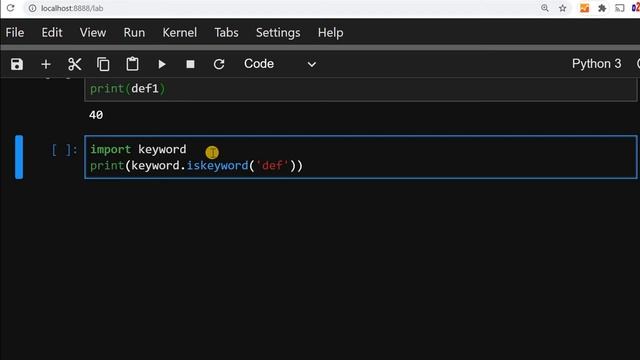Click the print(def1) code line

[127, 89]
